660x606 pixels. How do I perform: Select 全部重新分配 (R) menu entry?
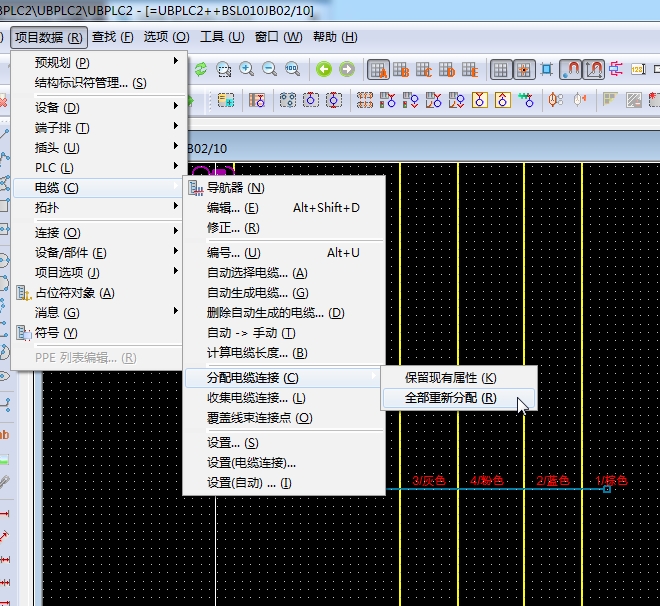click(x=450, y=398)
